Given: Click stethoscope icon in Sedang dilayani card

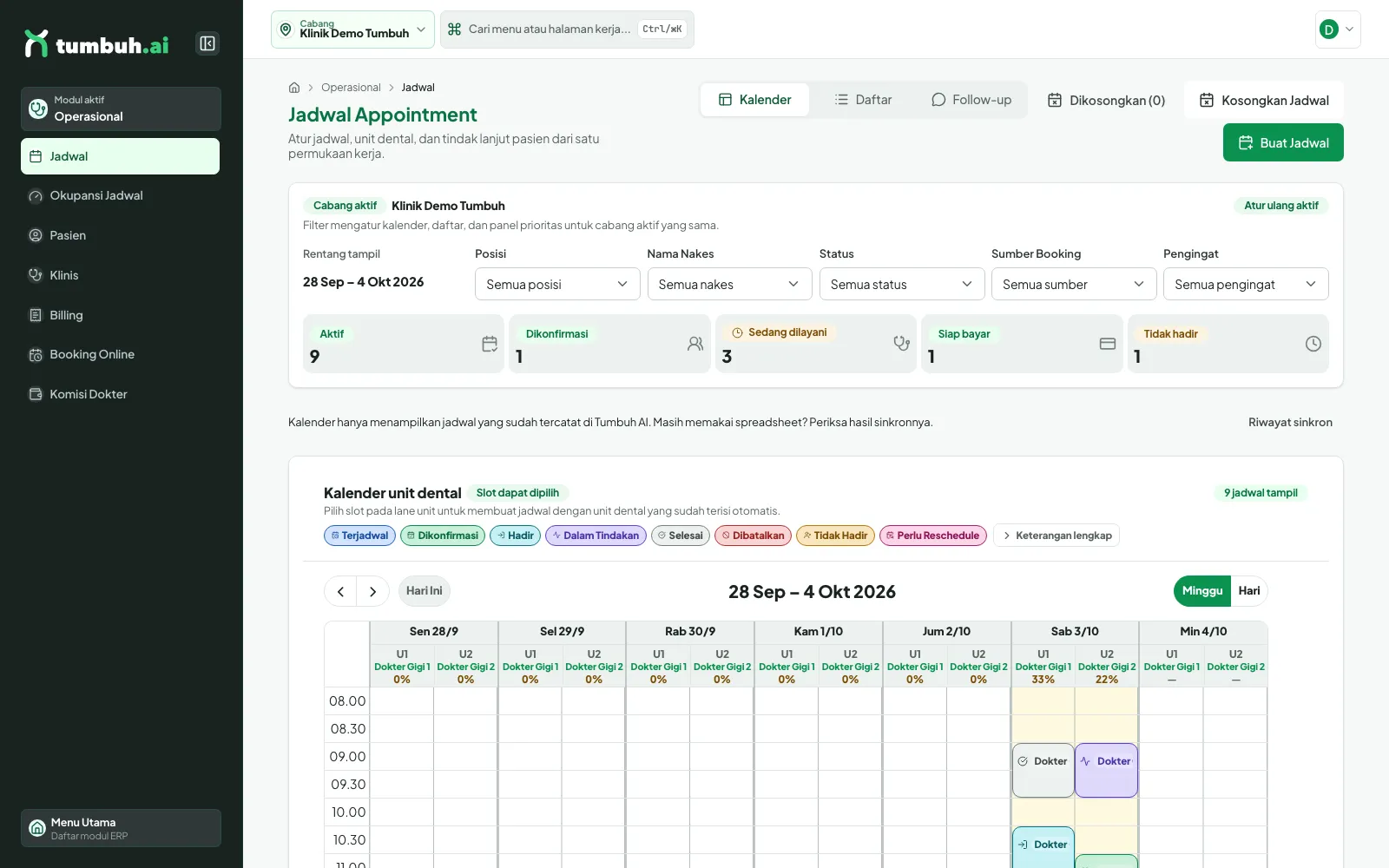Looking at the screenshot, I should [x=902, y=344].
